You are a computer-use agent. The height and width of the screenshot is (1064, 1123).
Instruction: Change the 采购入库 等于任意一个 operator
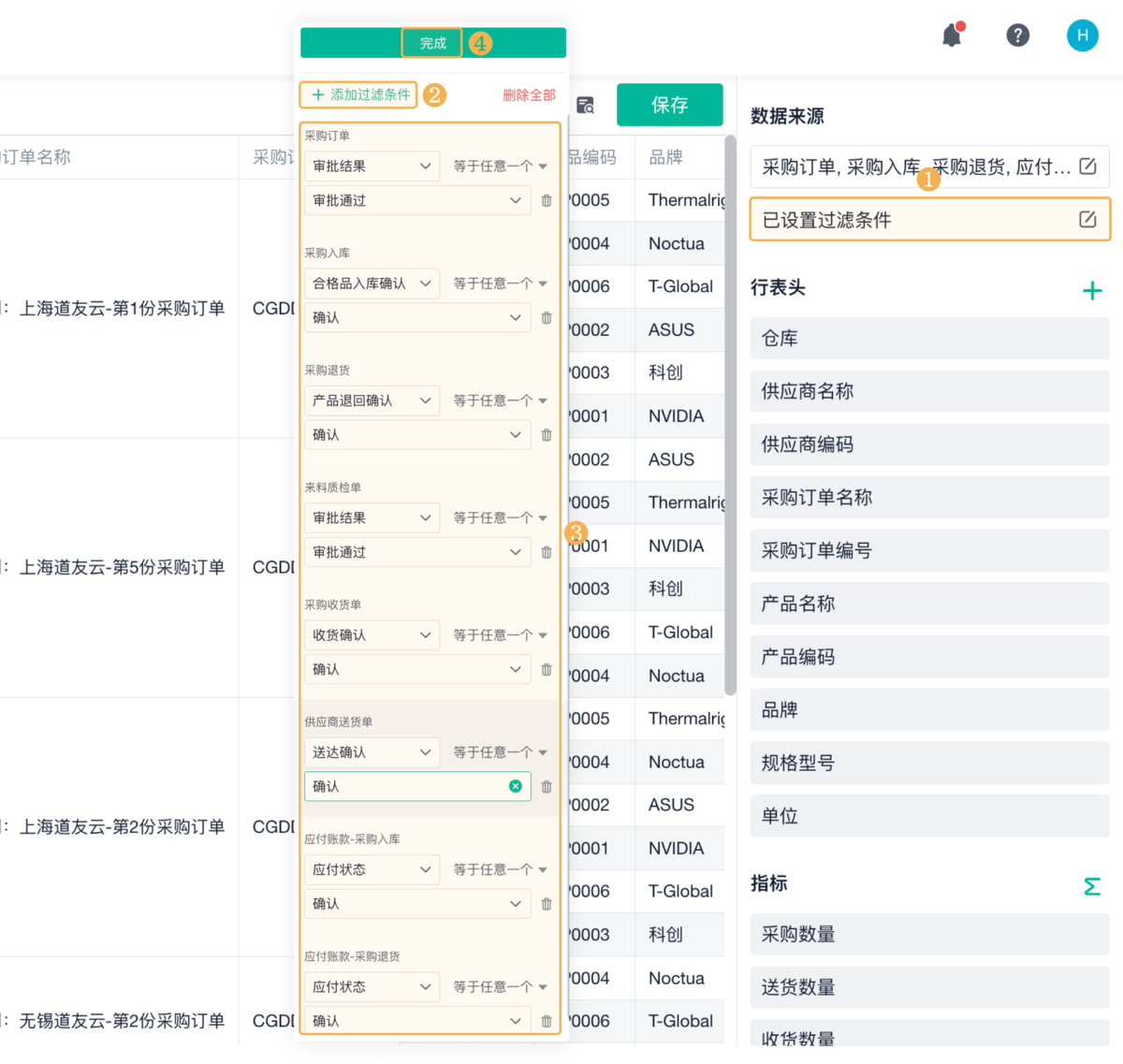500,284
